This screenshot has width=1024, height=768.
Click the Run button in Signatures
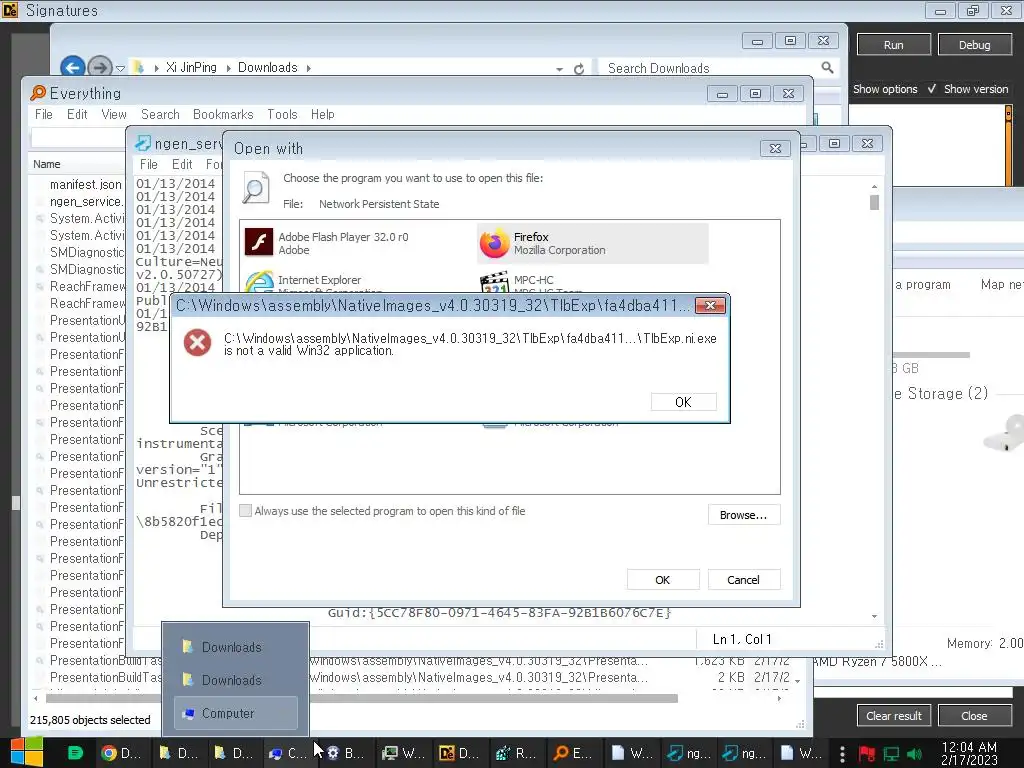click(x=893, y=45)
